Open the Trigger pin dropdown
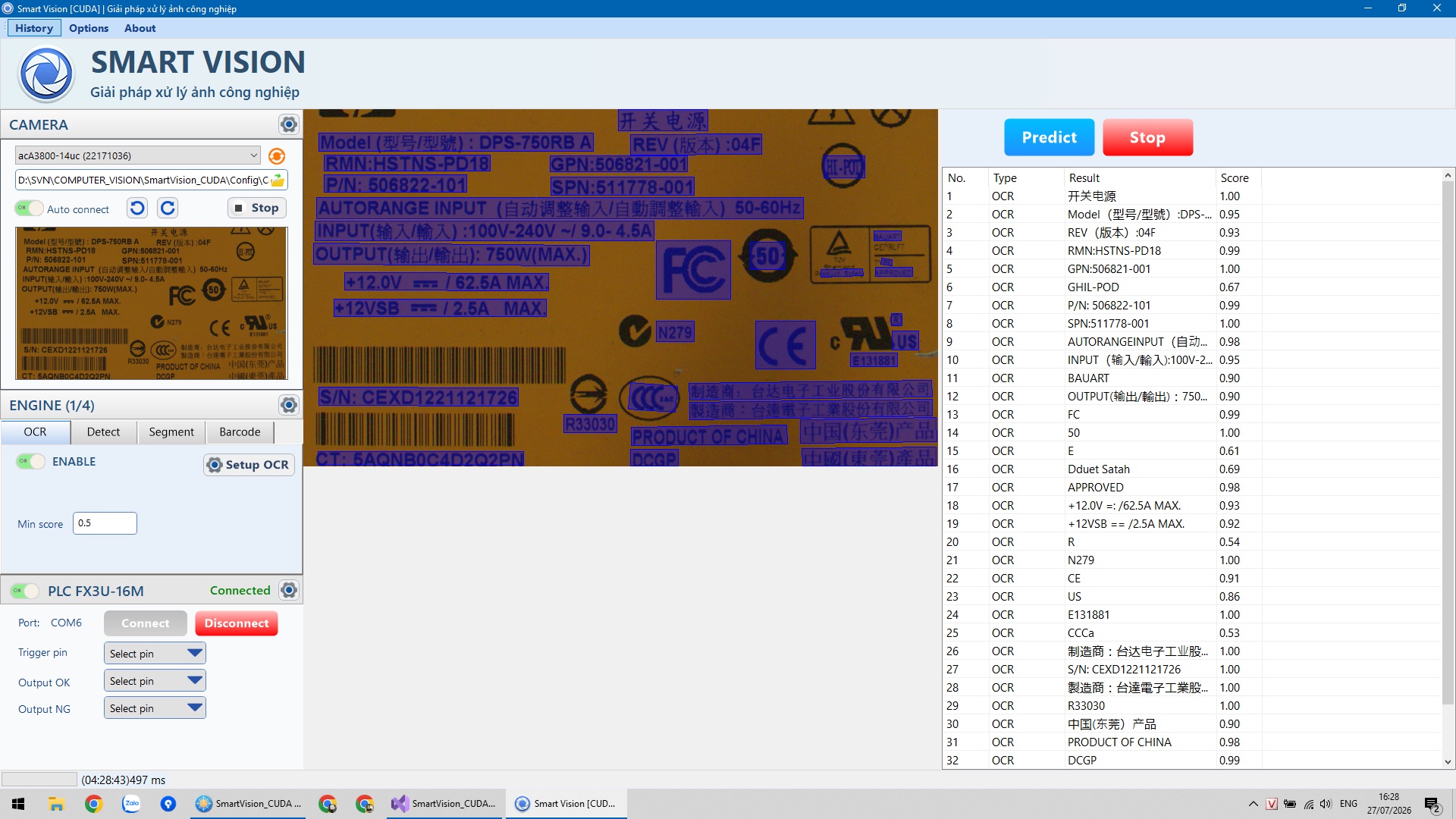 [x=155, y=653]
